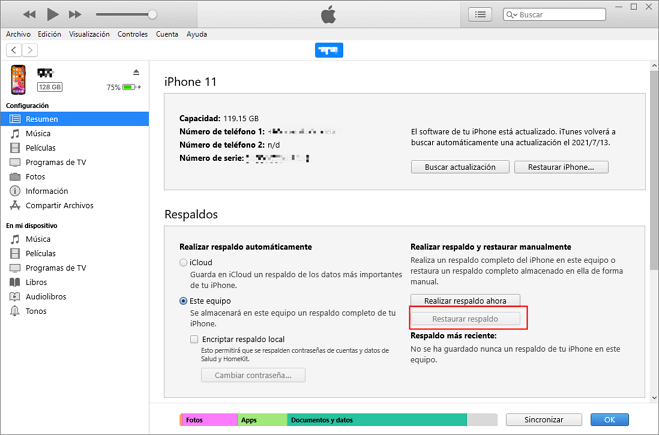Click Restaurar iPhone... button

561,167
